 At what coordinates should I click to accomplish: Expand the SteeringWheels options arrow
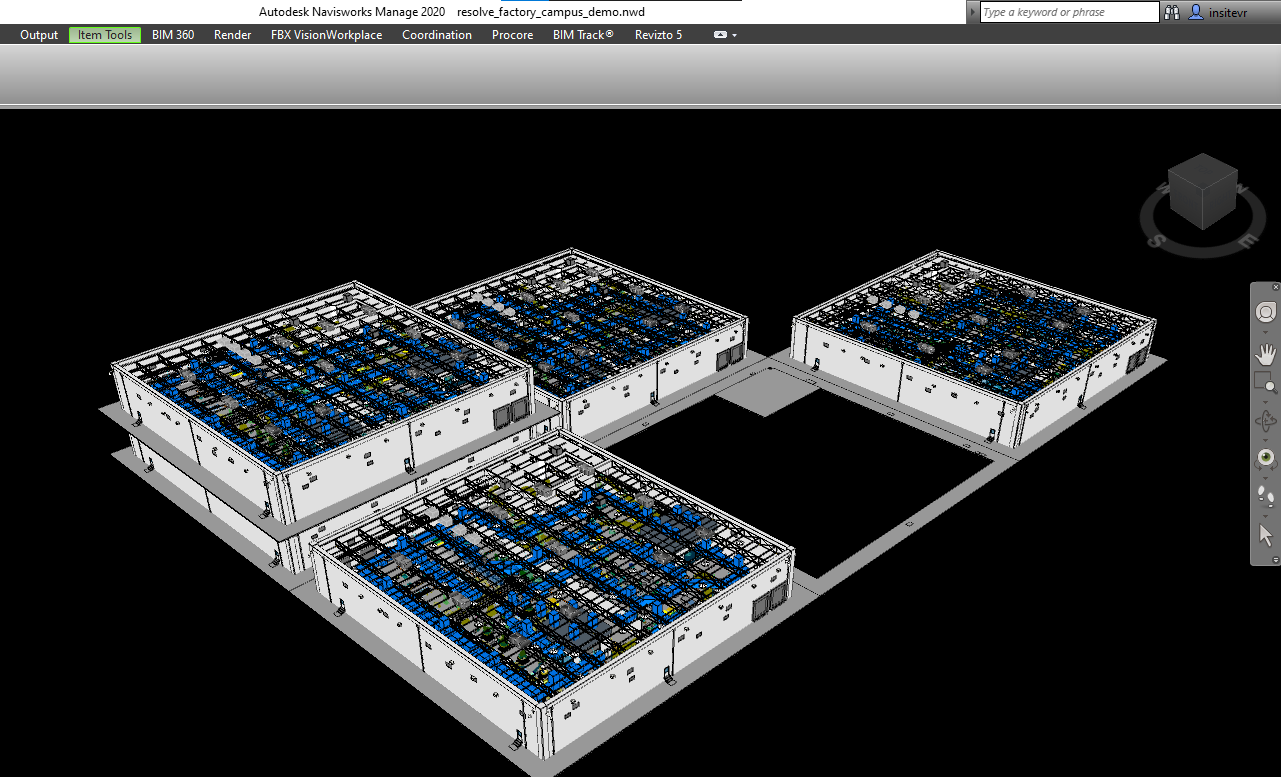pos(1266,331)
